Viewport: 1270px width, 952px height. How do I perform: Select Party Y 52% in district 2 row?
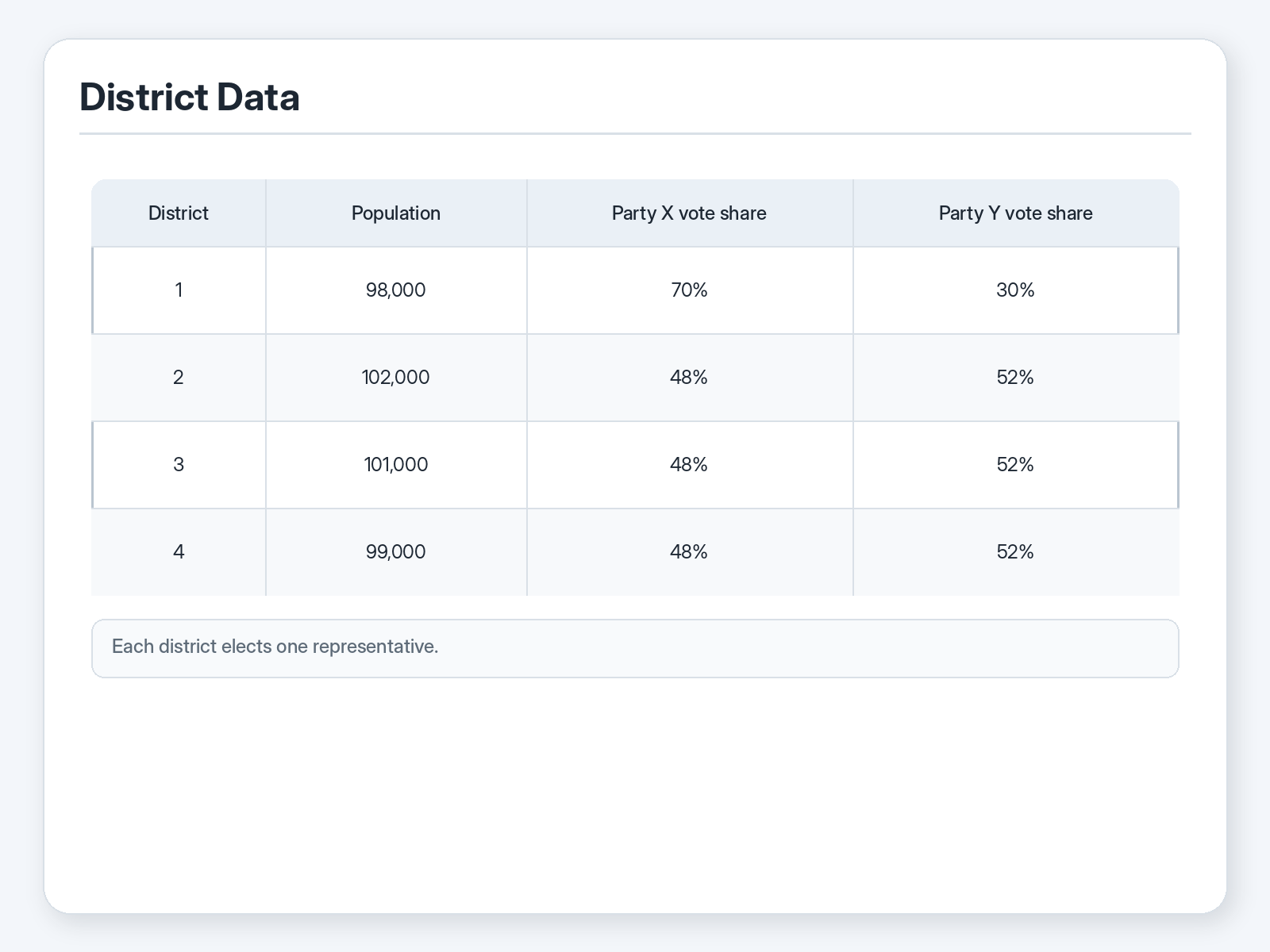click(1016, 378)
